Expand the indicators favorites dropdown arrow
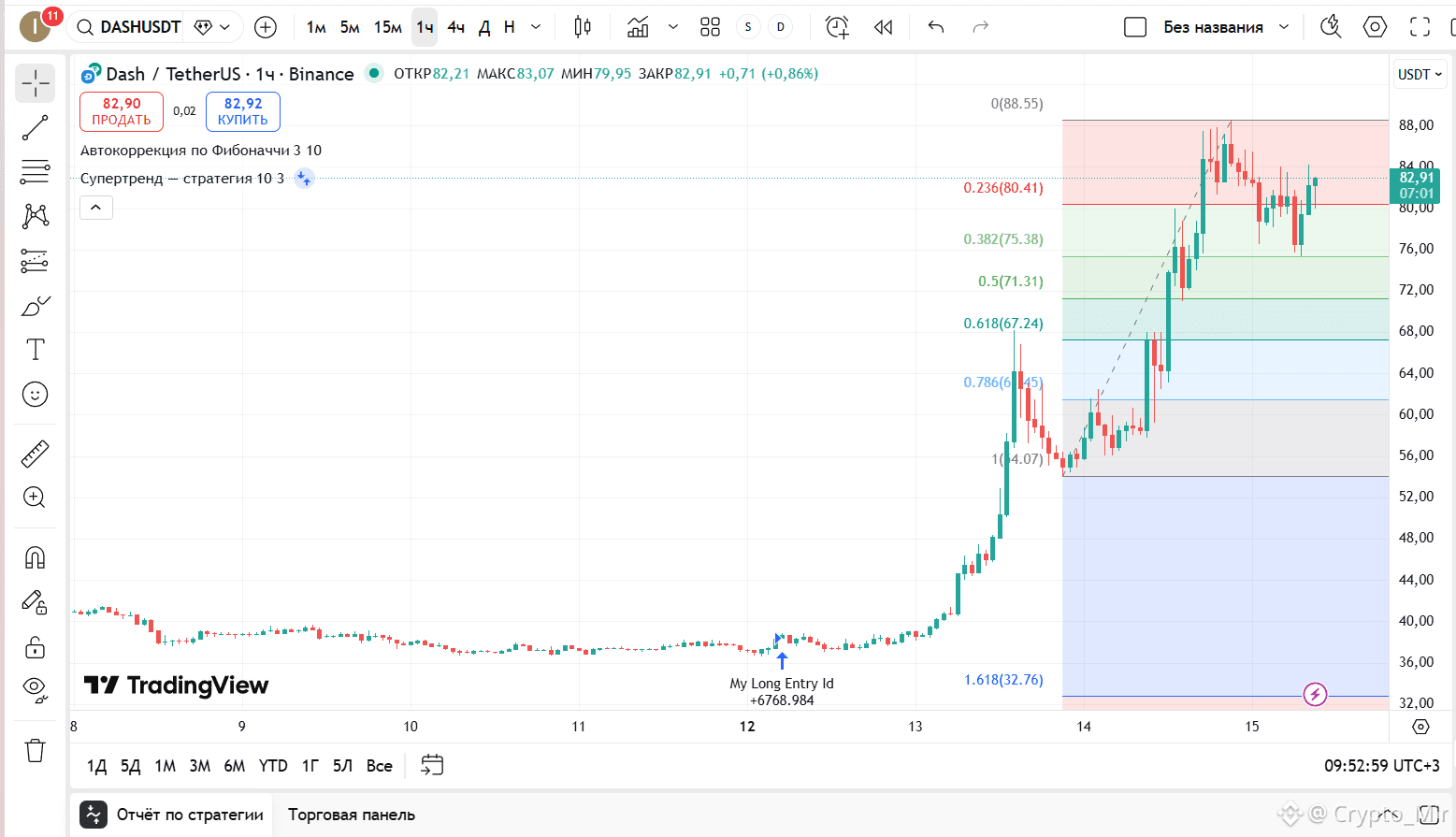Viewport: 1456px width, 837px height. pos(673,27)
